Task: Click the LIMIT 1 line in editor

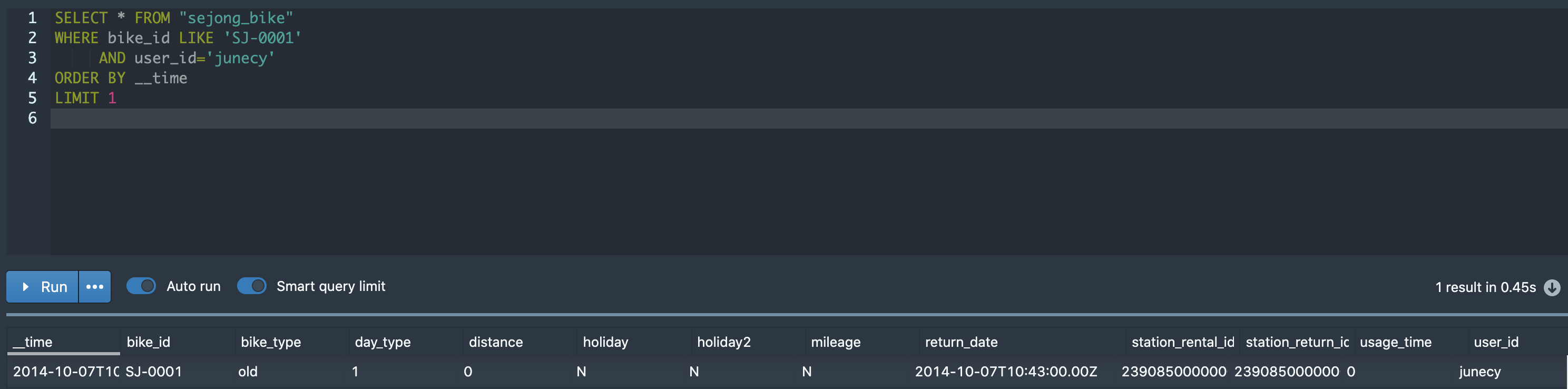Action: (85, 98)
